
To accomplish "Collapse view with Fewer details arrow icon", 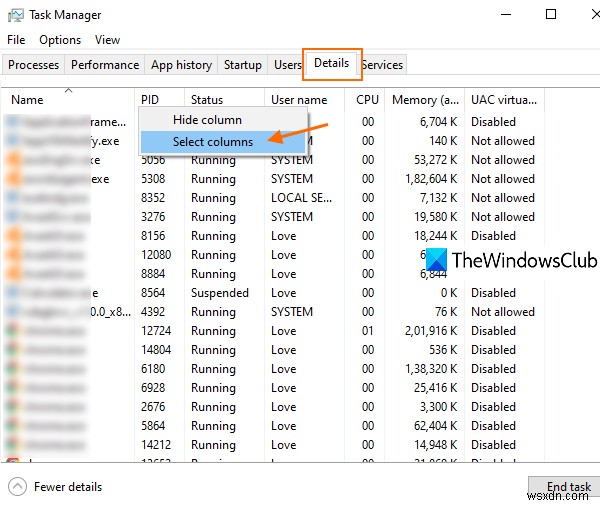I will click(17, 487).
